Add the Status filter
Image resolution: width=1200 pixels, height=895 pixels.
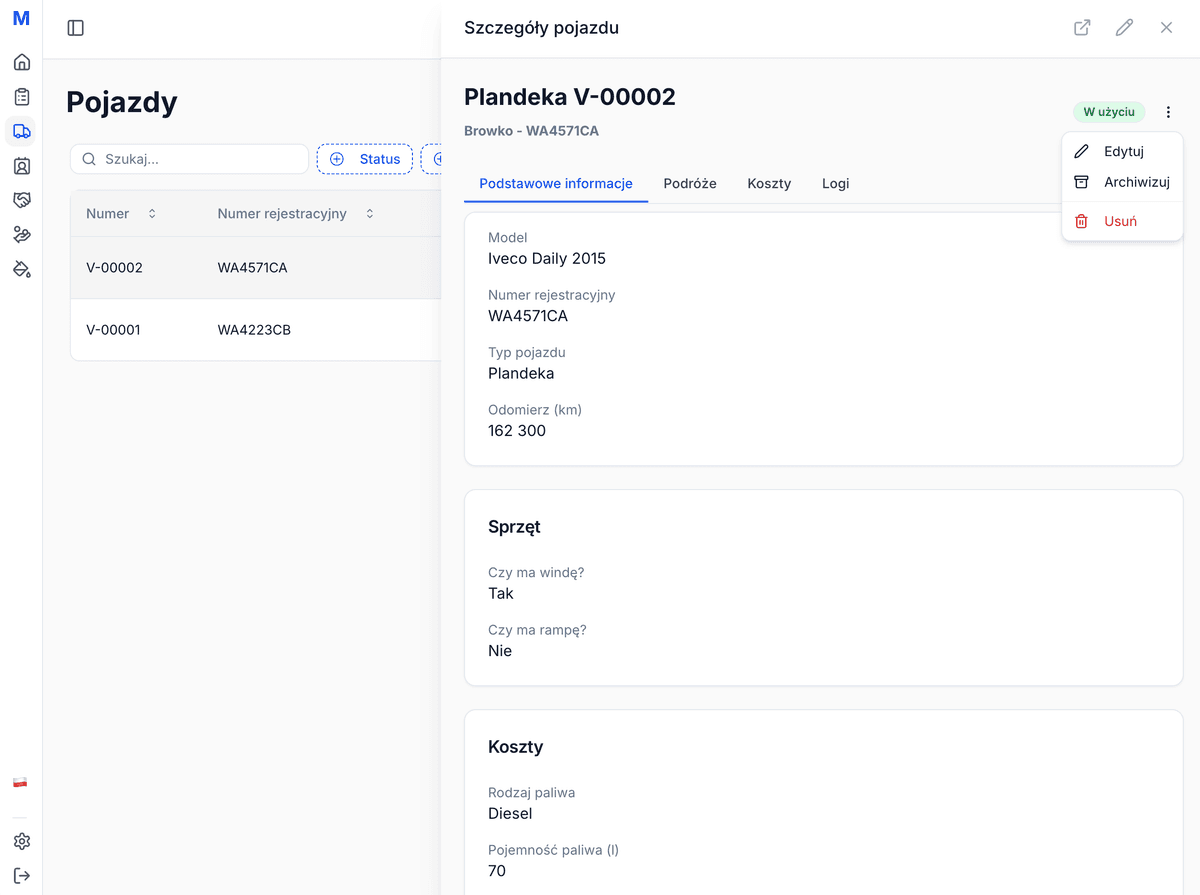pyautogui.click(x=365, y=159)
